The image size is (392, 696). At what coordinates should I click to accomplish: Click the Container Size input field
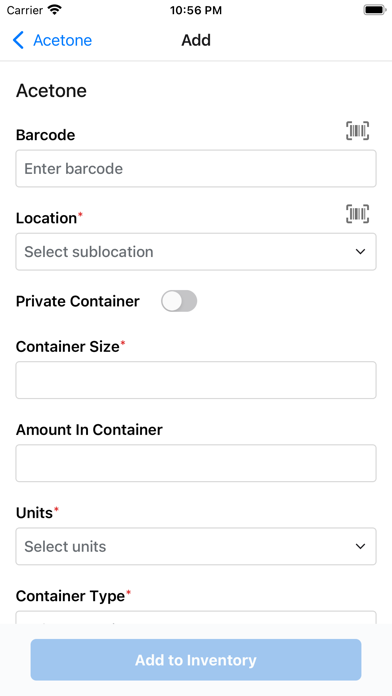pyautogui.click(x=196, y=380)
